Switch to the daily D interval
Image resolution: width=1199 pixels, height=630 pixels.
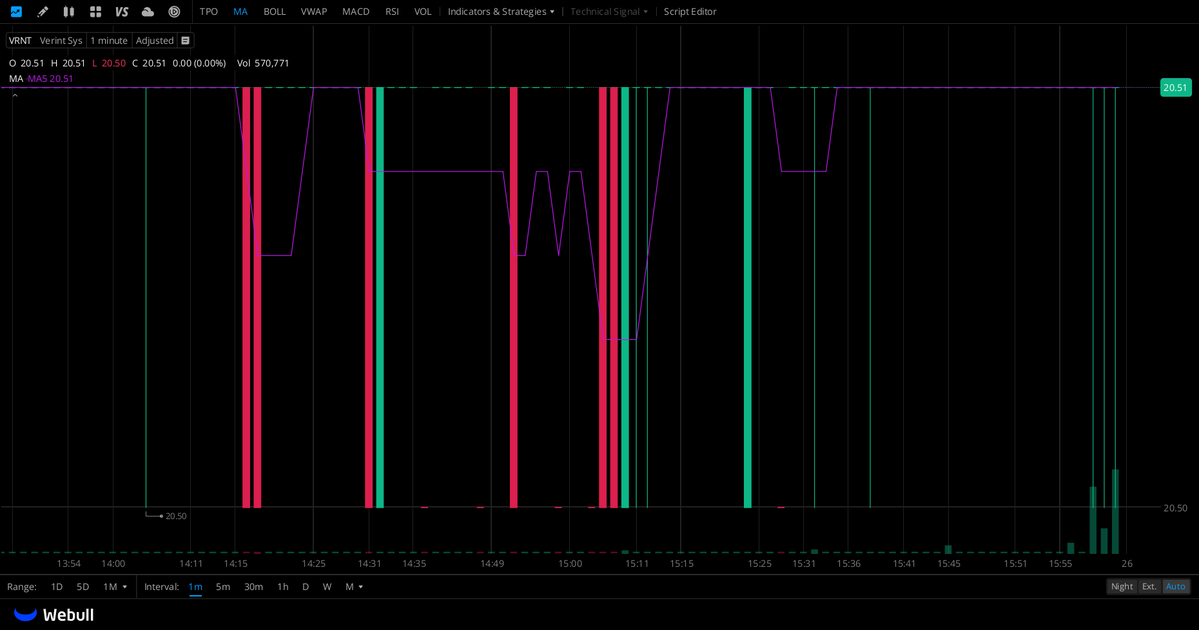pyautogui.click(x=305, y=586)
